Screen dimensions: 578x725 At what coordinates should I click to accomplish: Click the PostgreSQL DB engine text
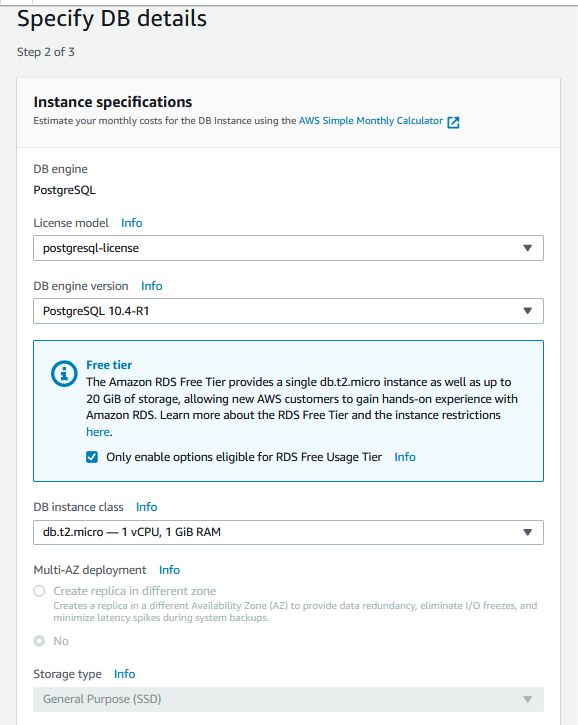coord(65,190)
